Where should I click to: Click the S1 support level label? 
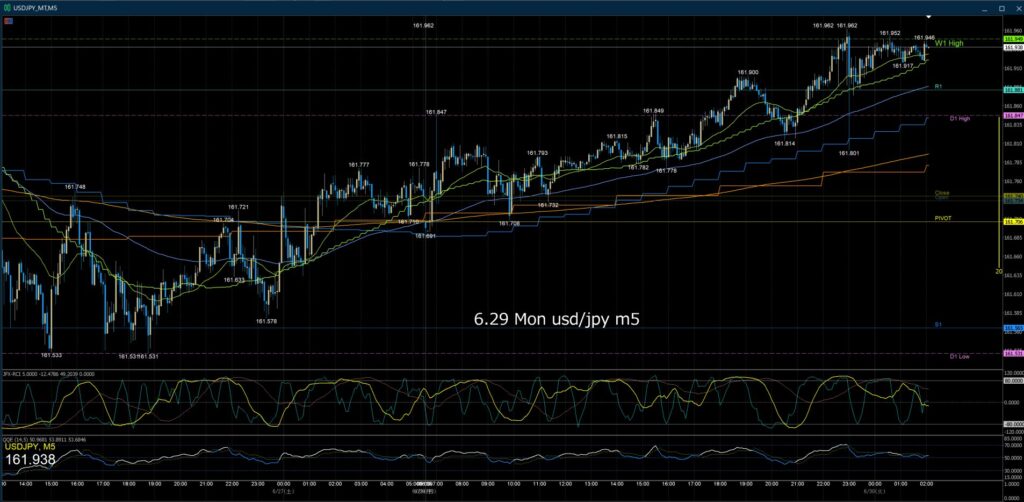[938, 324]
